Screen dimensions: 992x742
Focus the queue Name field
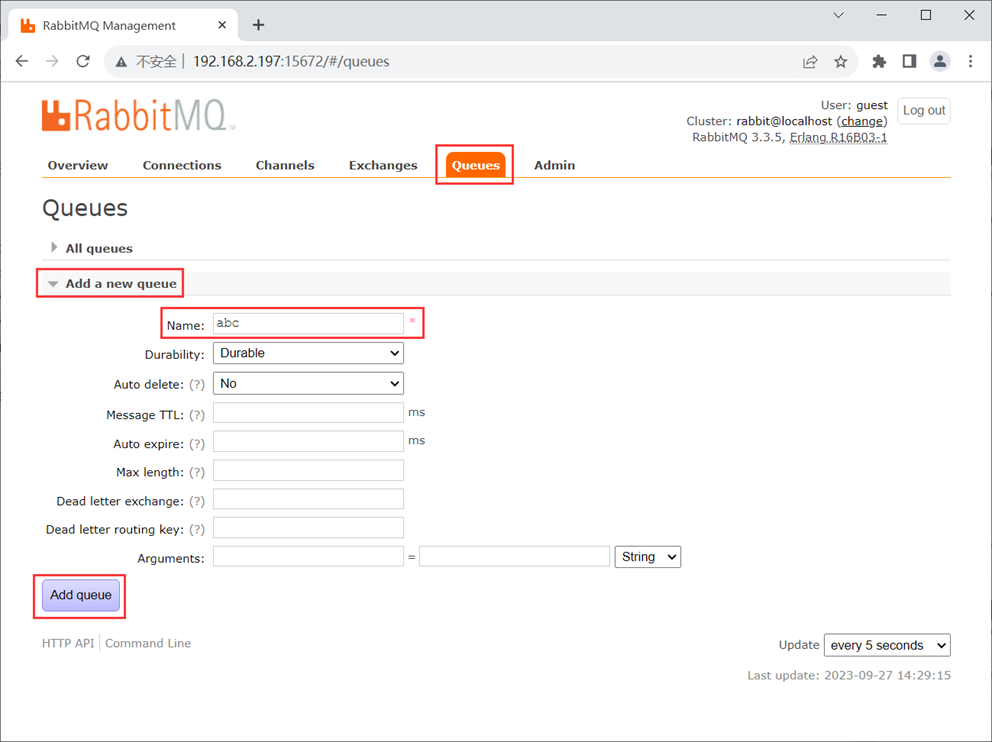coord(308,323)
